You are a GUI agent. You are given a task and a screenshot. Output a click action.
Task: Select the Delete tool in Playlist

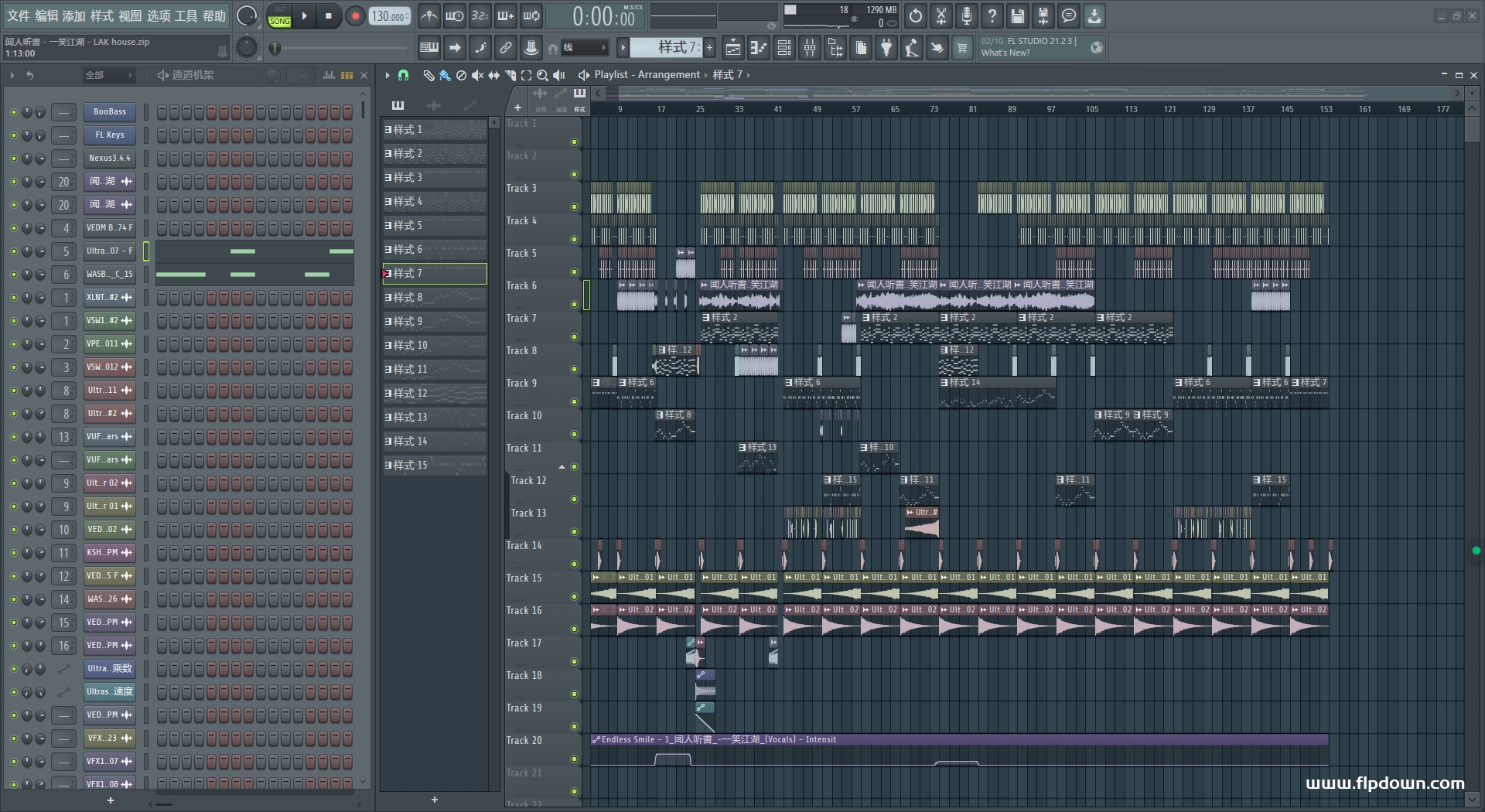[x=461, y=75]
